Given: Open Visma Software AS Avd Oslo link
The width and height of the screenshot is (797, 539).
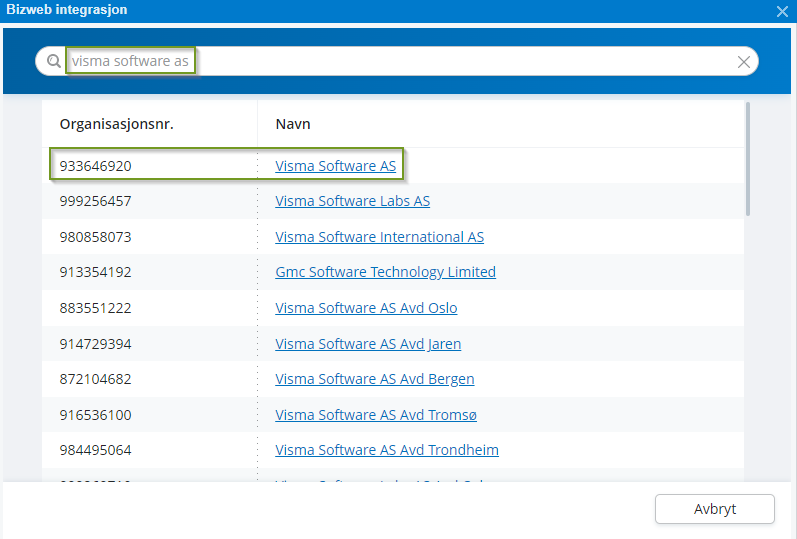Looking at the screenshot, I should [x=366, y=308].
